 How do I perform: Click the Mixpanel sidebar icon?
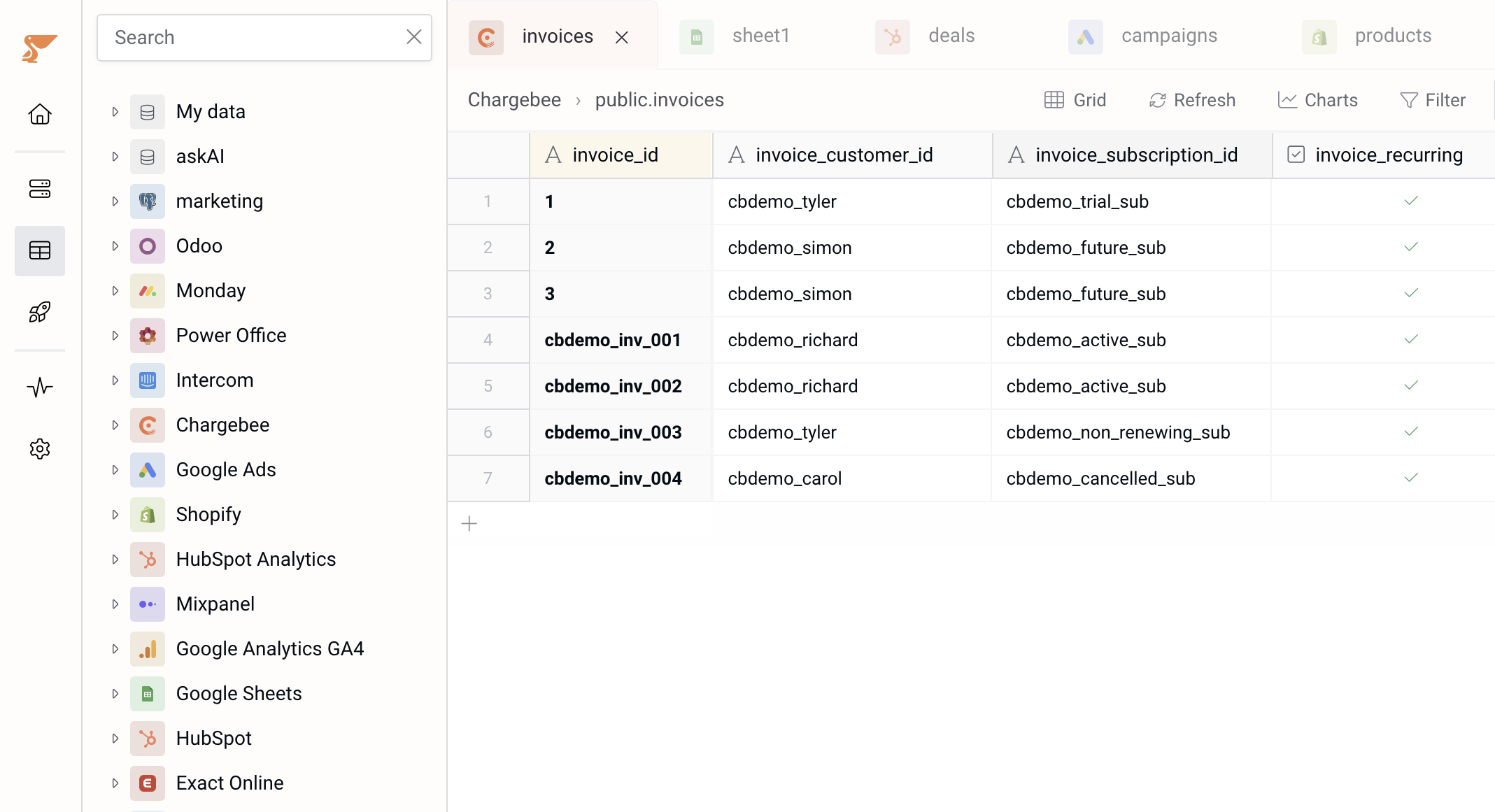tap(147, 604)
